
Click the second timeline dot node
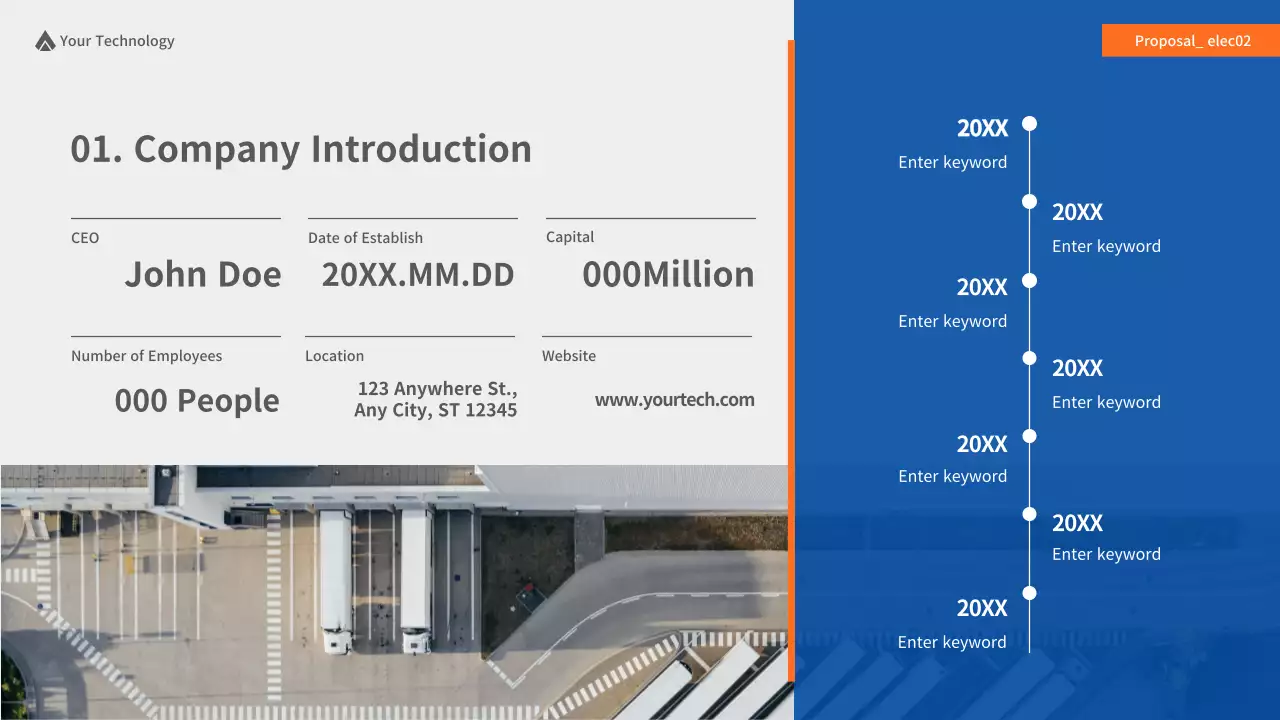point(1029,201)
